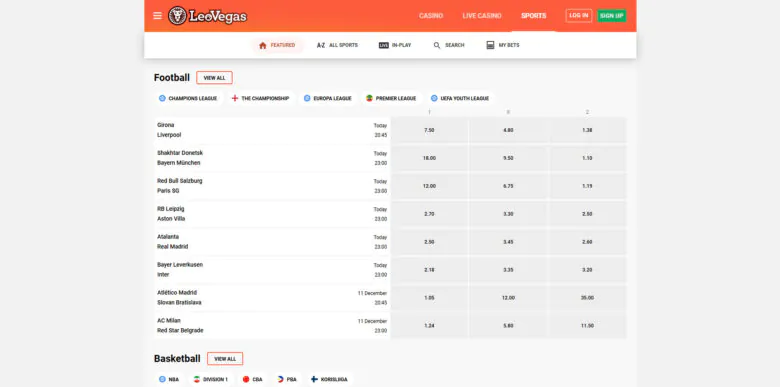Pick Shakhtar Donetsk win at 18.00
This screenshot has height=387, width=780.
click(429, 158)
